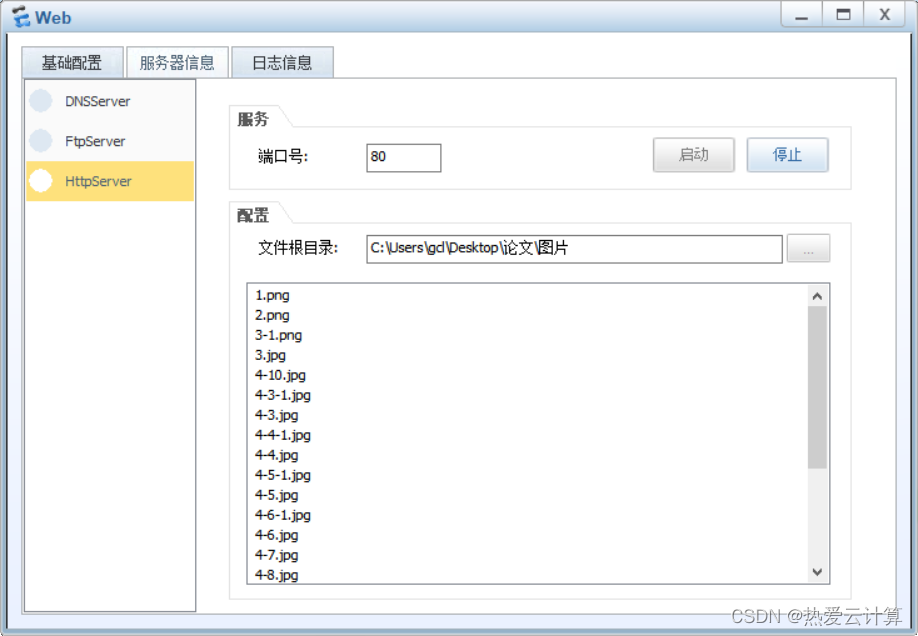918x636 pixels.
Task: Click 停止 to stop the server
Action: [x=787, y=155]
